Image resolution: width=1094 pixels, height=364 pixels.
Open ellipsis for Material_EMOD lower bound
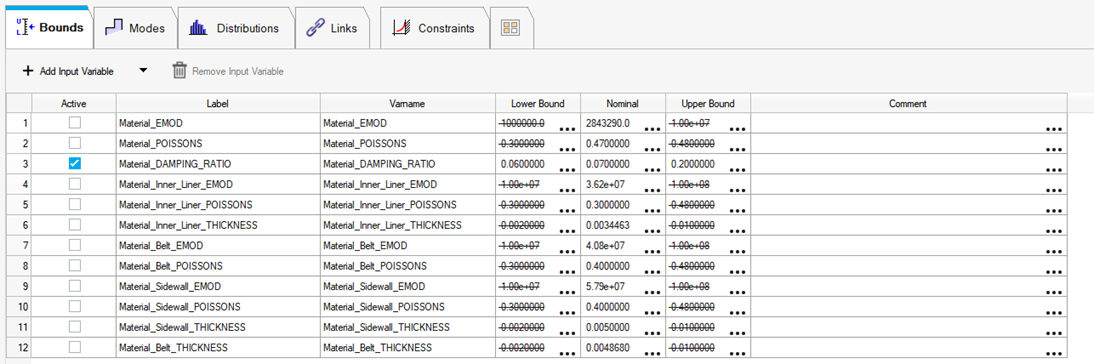coord(567,130)
